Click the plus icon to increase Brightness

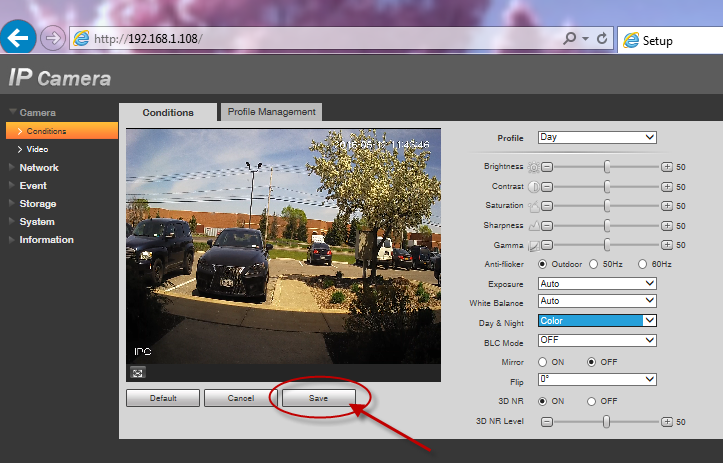pos(667,168)
